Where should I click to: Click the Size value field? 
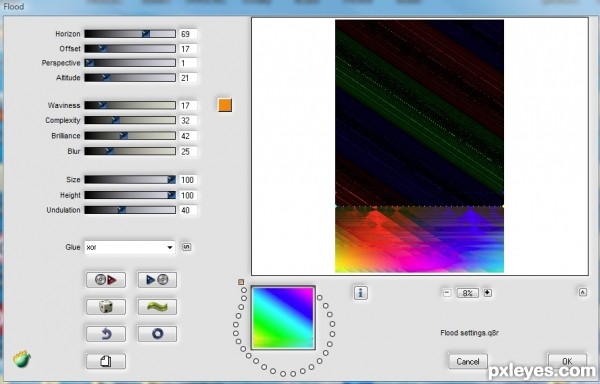188,180
